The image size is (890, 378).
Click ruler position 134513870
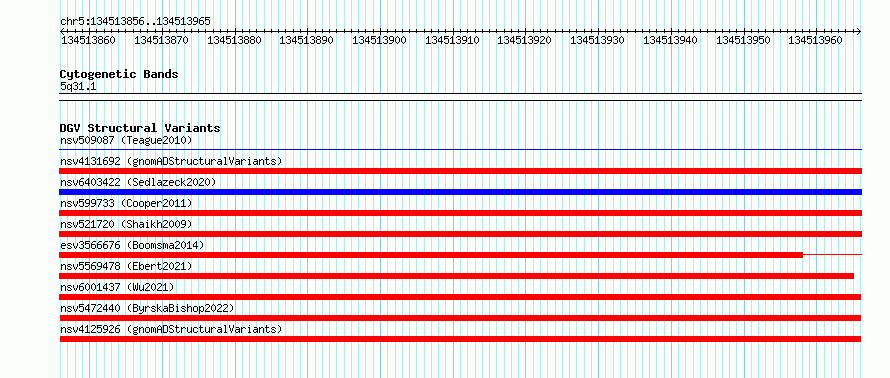click(161, 40)
